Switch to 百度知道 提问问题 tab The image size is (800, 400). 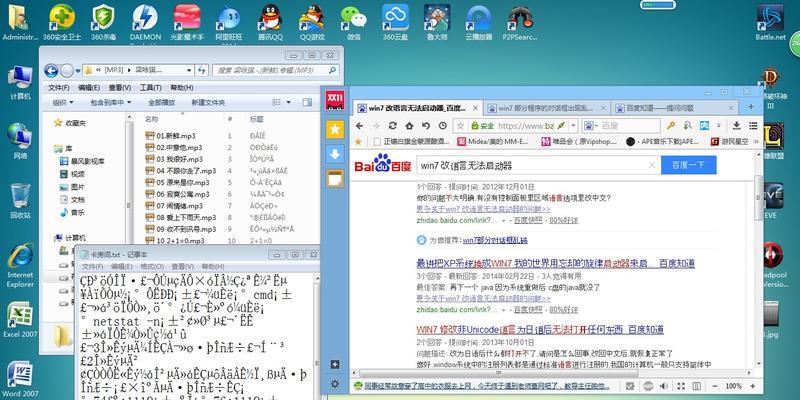[x=674, y=108]
